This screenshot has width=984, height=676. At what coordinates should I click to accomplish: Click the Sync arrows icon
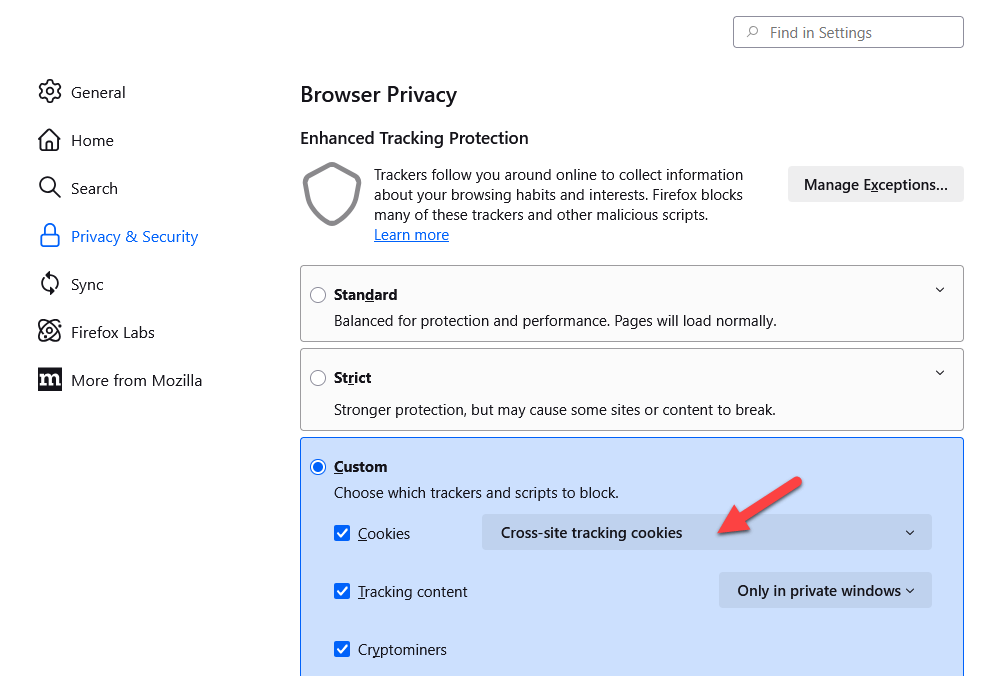(x=50, y=284)
